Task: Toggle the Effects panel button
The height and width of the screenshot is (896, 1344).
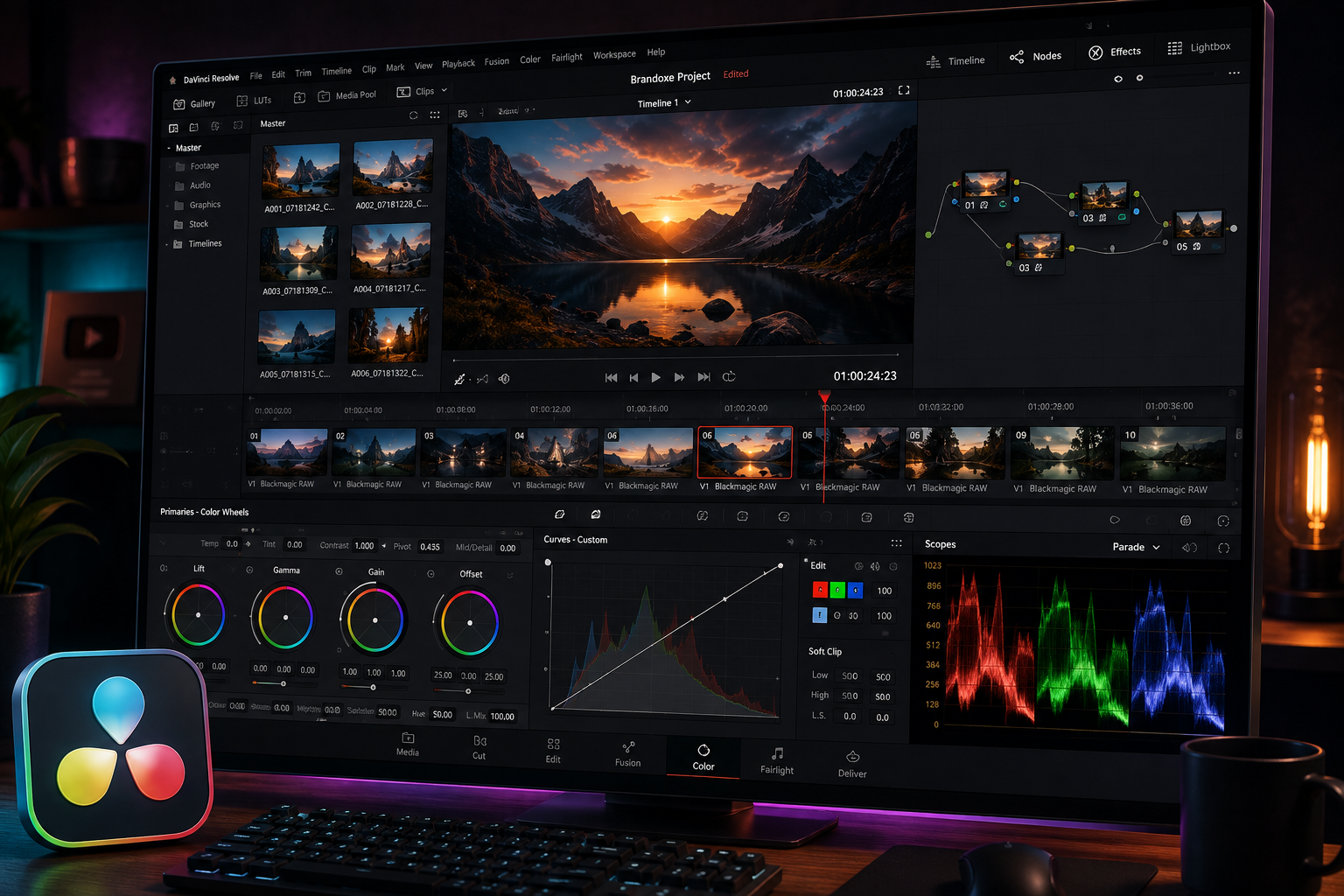Action: [x=1115, y=52]
